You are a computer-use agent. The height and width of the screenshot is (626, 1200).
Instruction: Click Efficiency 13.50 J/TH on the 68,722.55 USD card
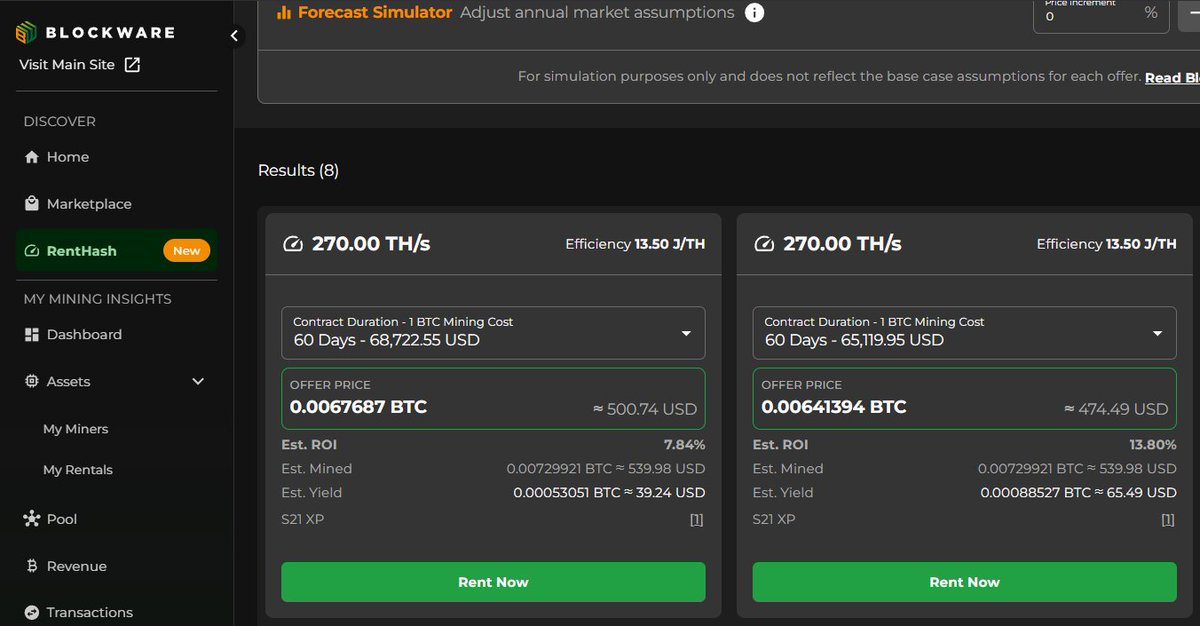coord(635,244)
